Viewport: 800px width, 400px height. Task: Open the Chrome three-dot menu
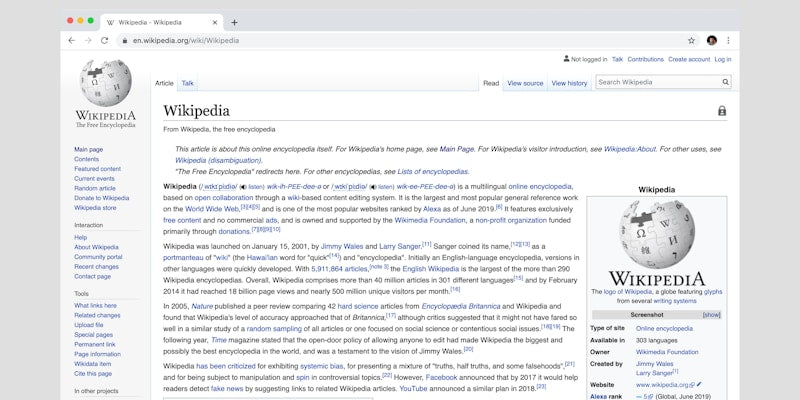pyautogui.click(x=728, y=40)
